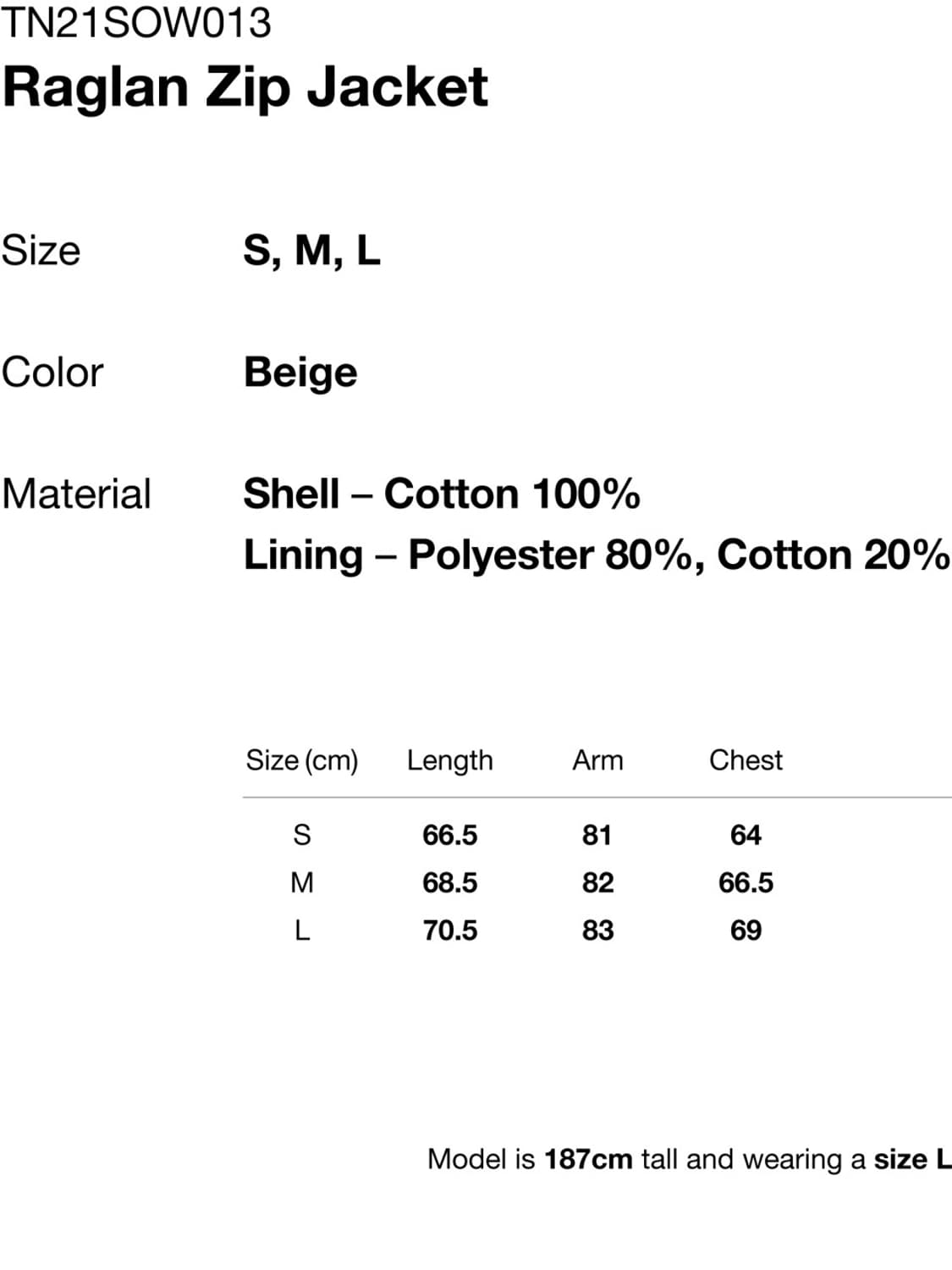
Task: Select the M row in size table
Action: [302, 883]
